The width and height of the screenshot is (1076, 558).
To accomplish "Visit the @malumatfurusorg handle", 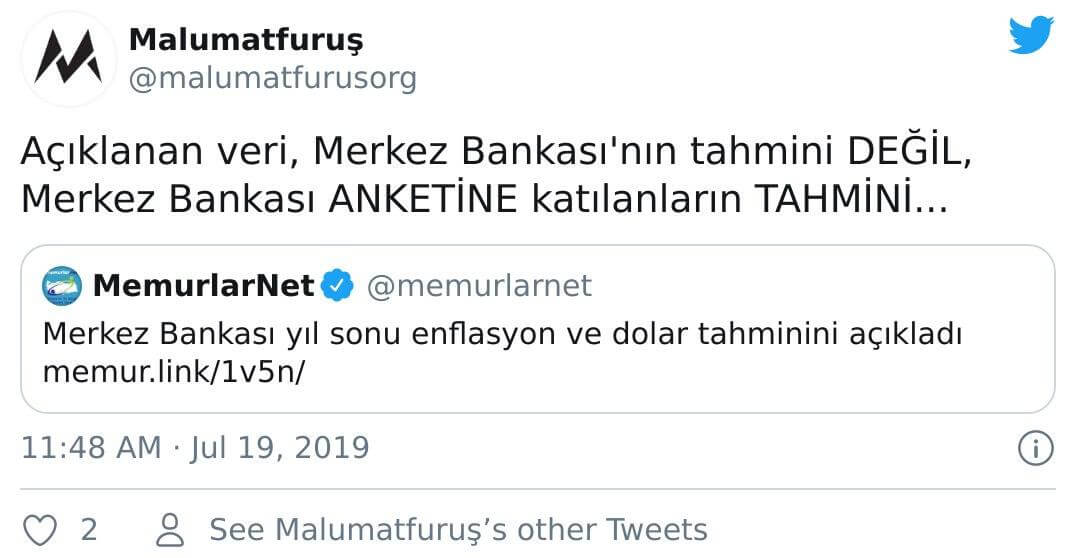I will point(273,78).
